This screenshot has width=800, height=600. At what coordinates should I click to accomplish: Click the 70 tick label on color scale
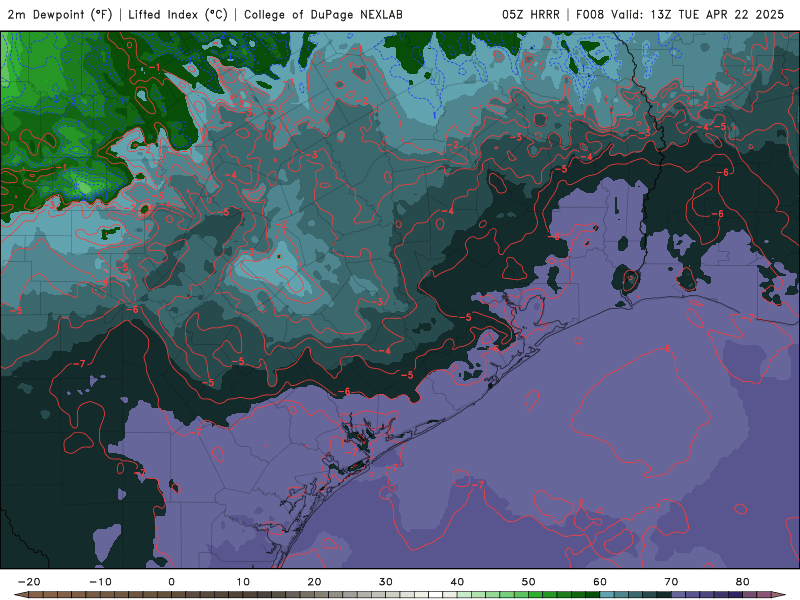(671, 582)
